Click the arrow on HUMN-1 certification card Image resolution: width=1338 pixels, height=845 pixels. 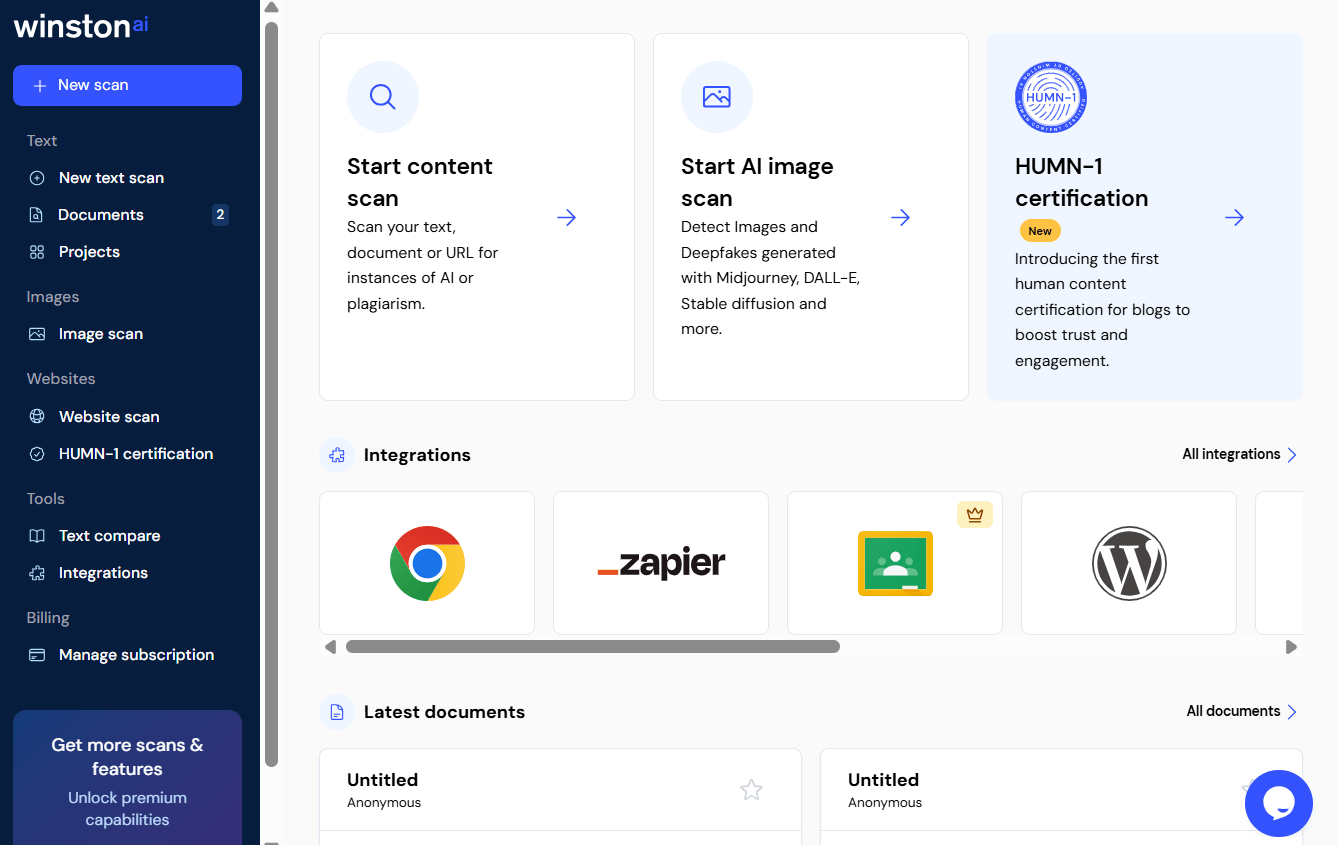1235,217
